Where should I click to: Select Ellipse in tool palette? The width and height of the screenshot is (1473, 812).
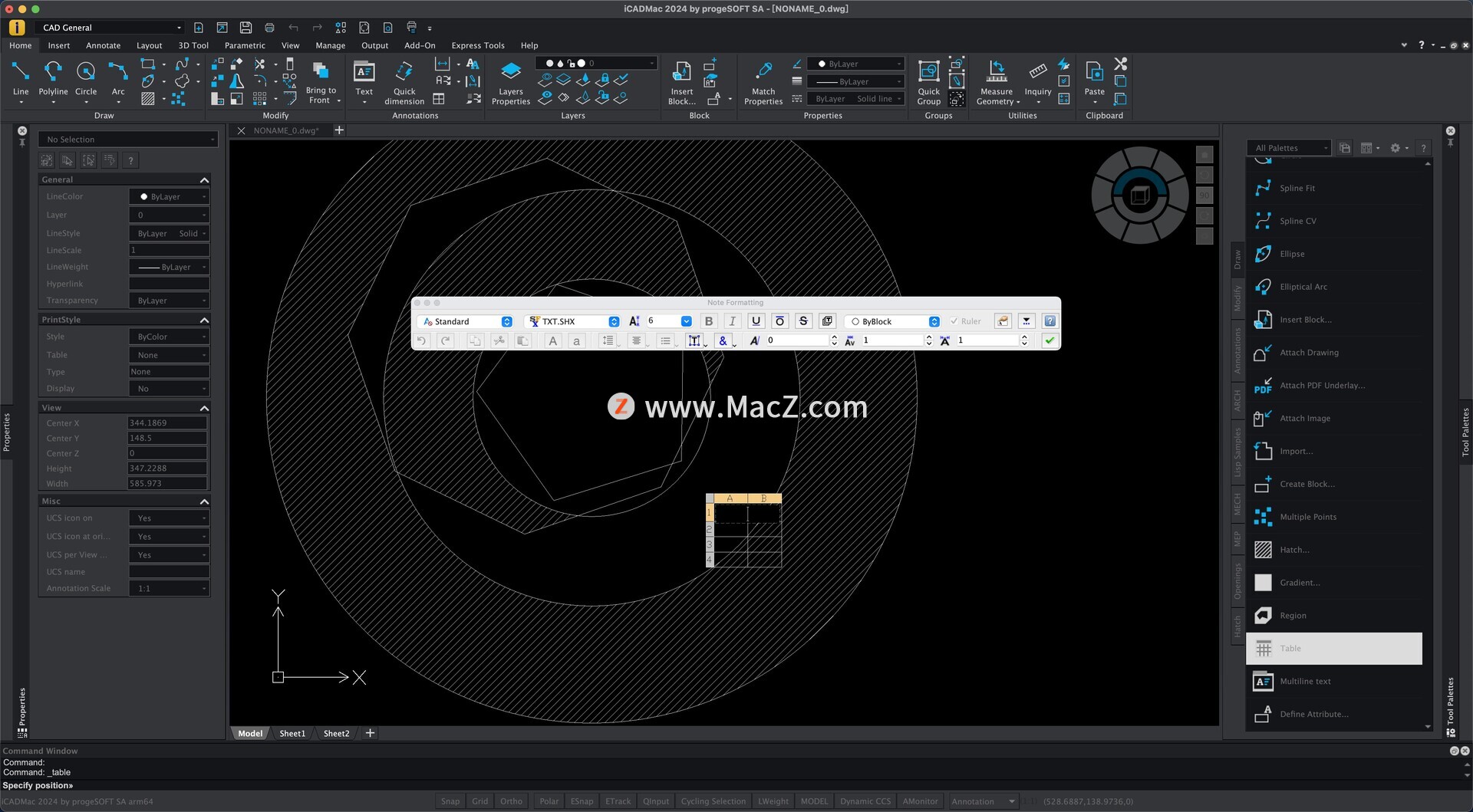1334,254
